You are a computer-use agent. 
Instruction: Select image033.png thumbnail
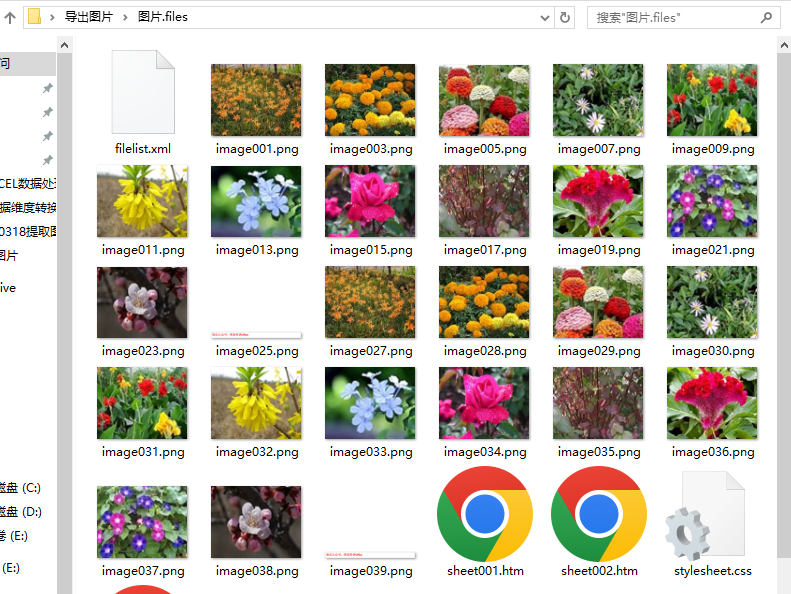click(x=370, y=403)
